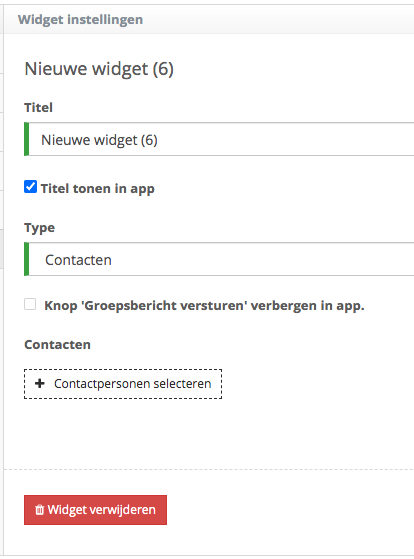This screenshot has height=559, width=414.
Task: Click the red 'Widget verwijderen' button
Action: point(96,510)
